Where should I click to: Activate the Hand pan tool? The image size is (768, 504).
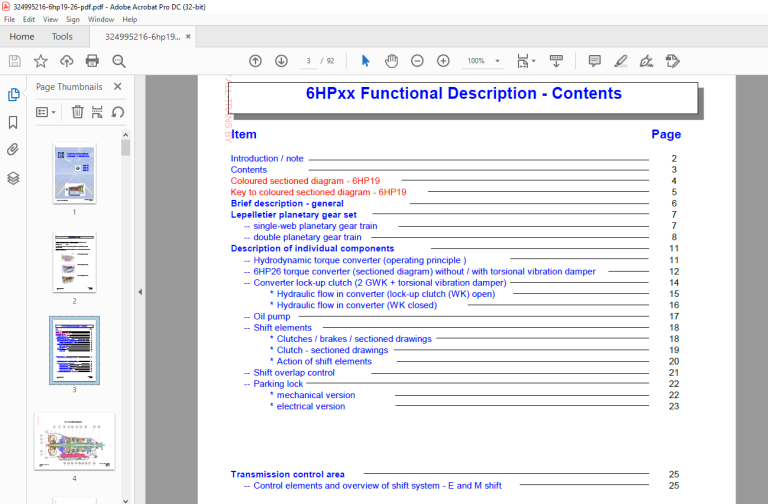[391, 61]
